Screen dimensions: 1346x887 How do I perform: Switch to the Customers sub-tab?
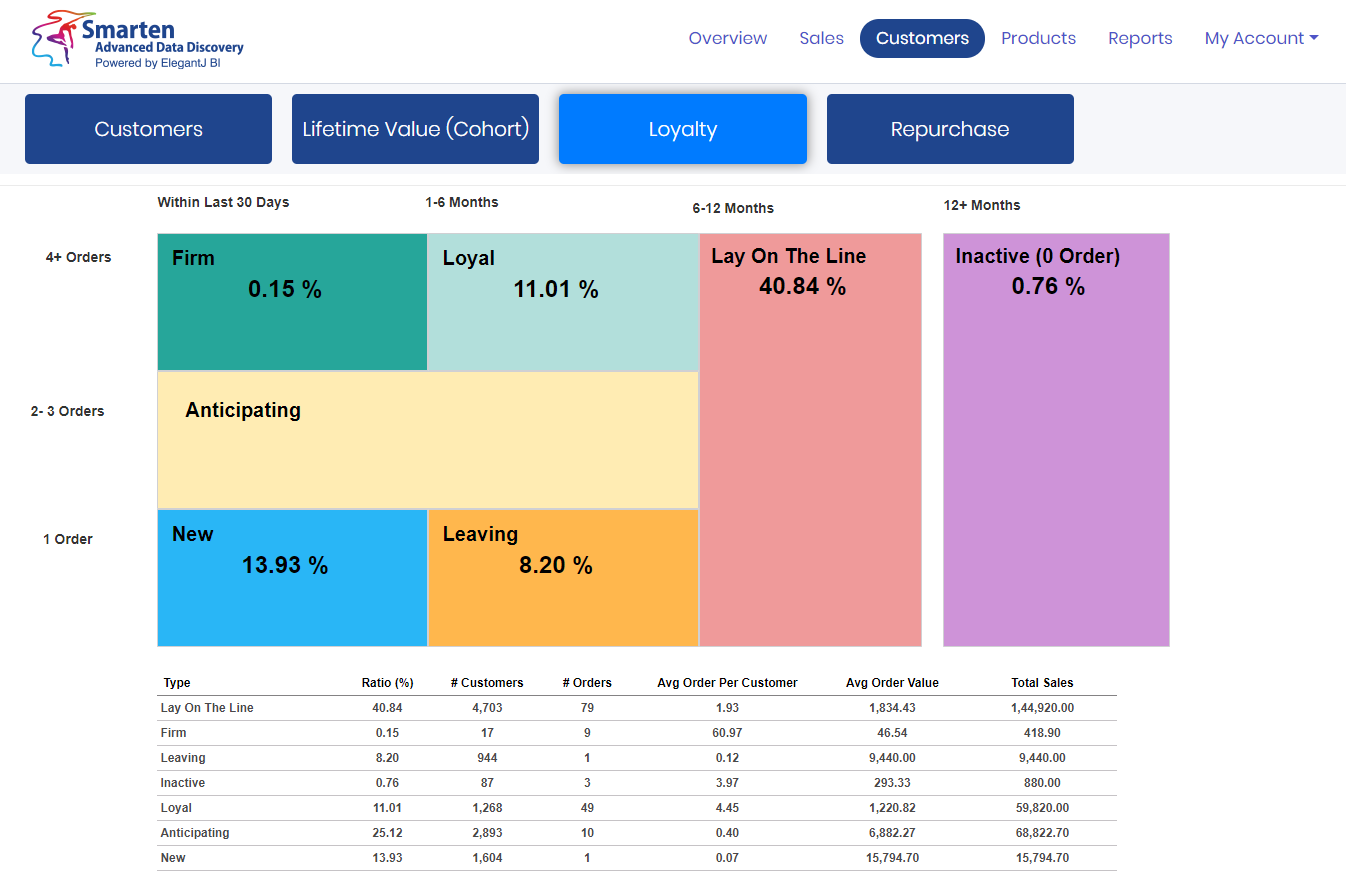click(x=148, y=129)
